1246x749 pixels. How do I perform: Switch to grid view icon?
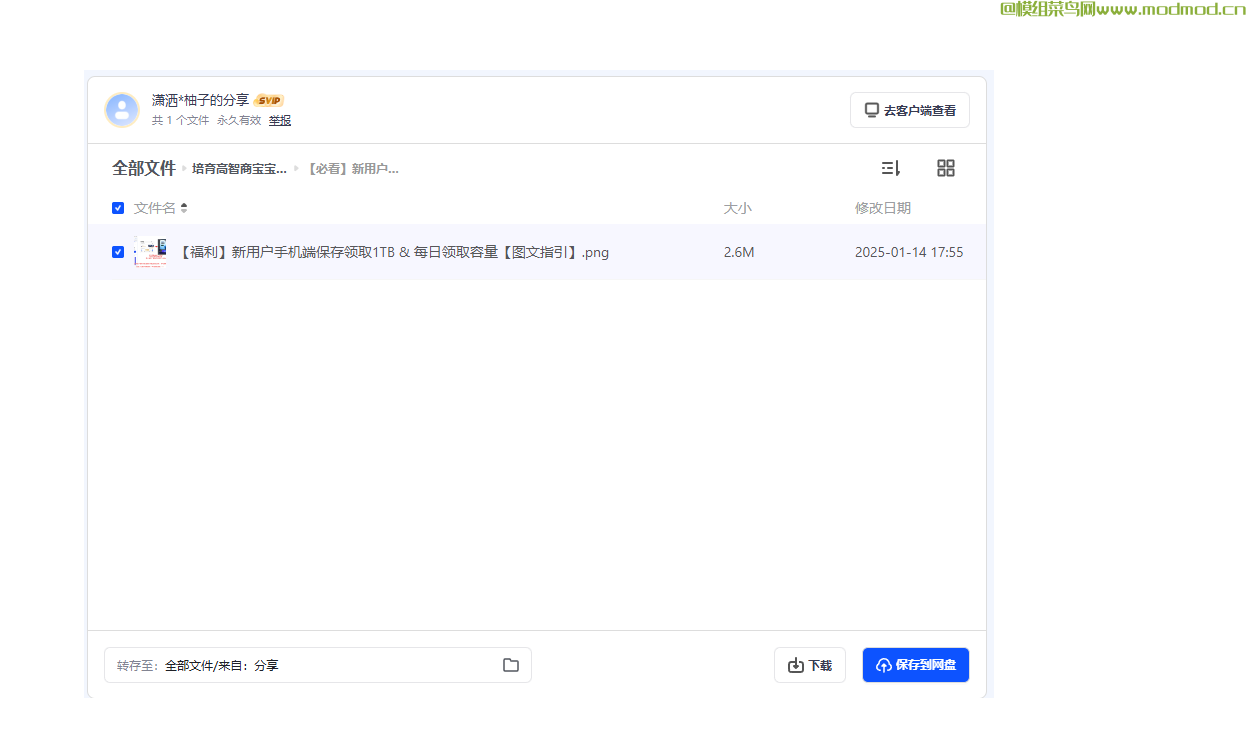click(x=946, y=168)
